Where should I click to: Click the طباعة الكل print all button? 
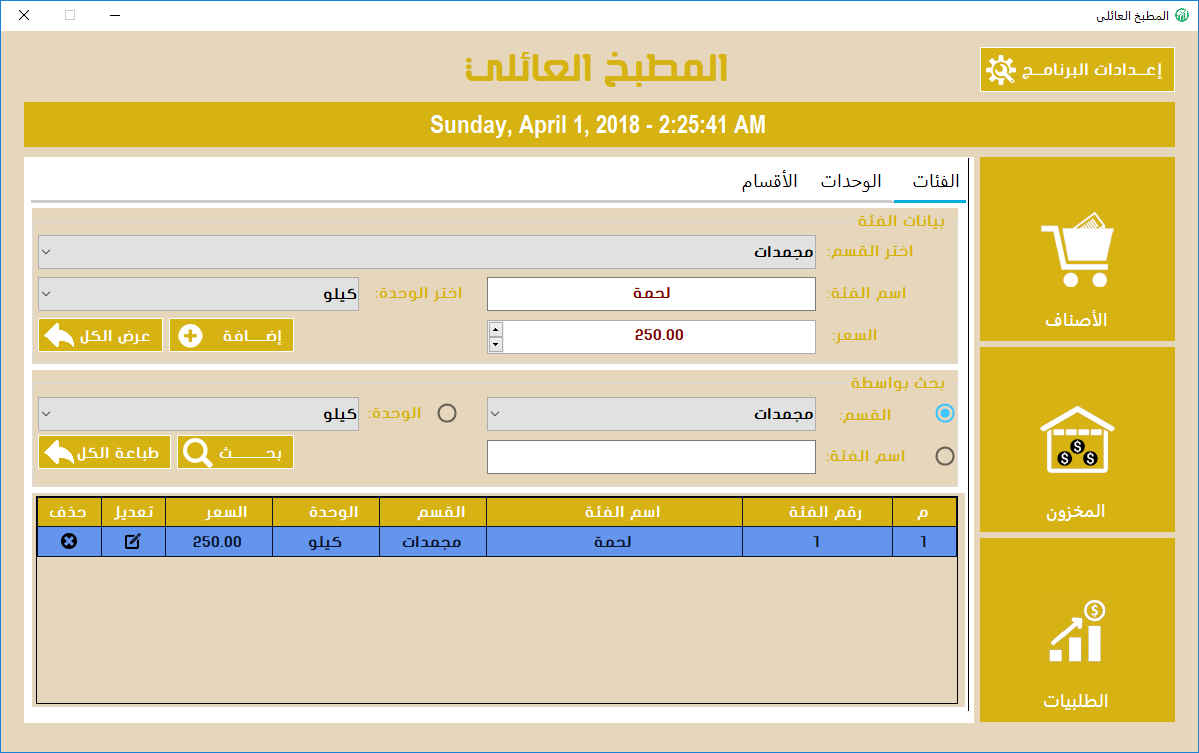104,452
